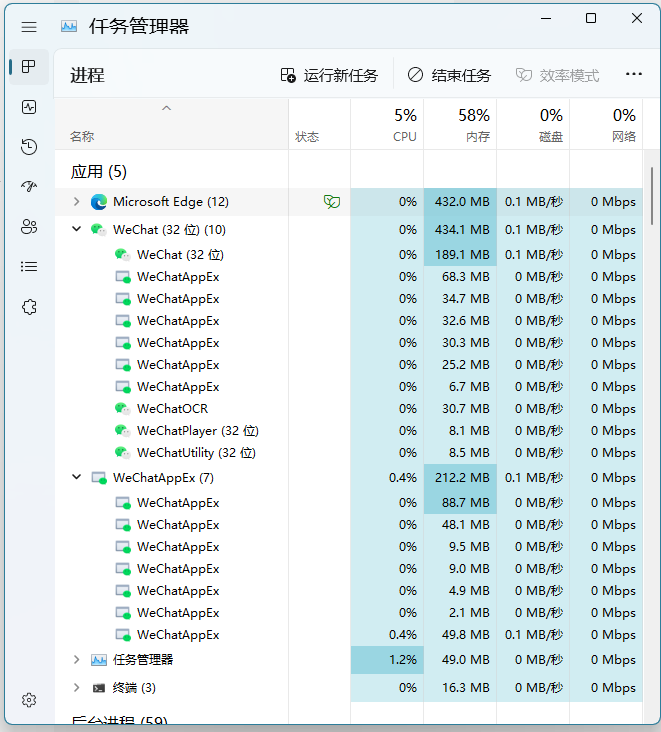Select the WeChatAppEx row using 25.2 MB
The width and height of the screenshot is (661, 732).
click(x=349, y=365)
